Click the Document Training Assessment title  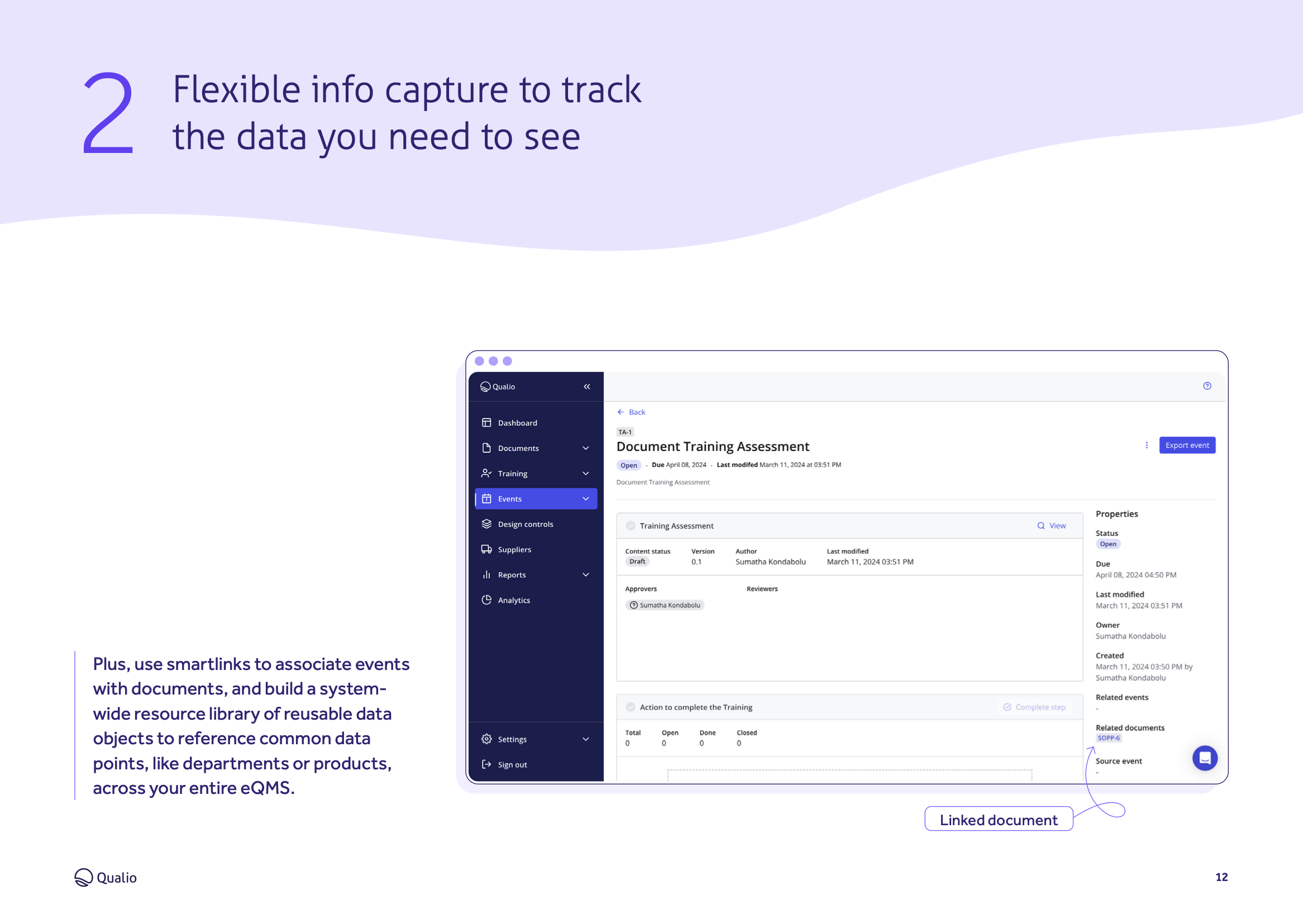tap(713, 447)
